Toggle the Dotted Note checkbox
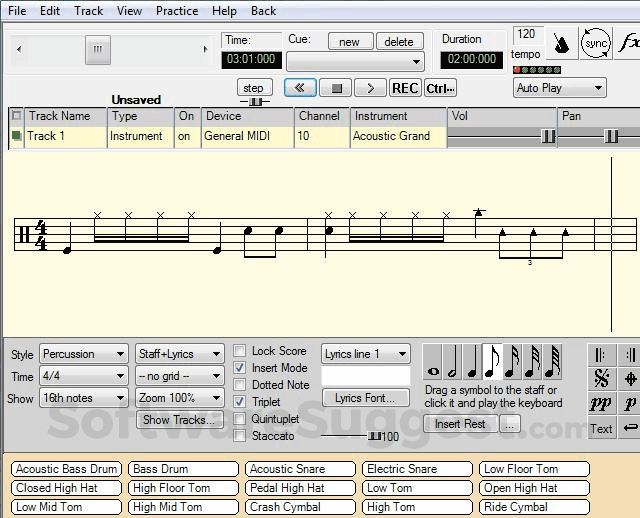 (x=240, y=385)
